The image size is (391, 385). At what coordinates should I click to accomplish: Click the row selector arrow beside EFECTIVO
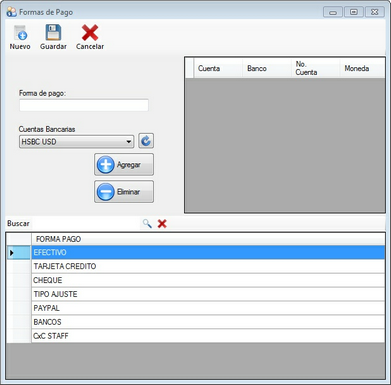19,253
